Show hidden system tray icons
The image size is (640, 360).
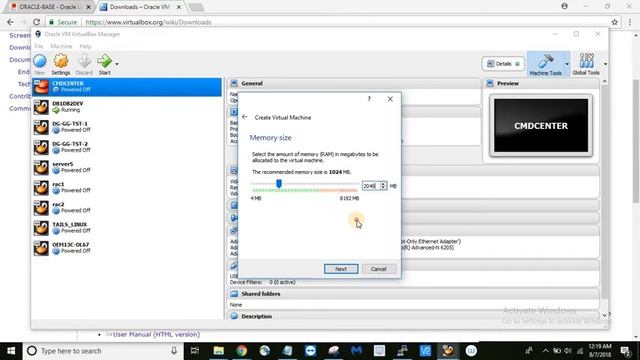[545, 351]
